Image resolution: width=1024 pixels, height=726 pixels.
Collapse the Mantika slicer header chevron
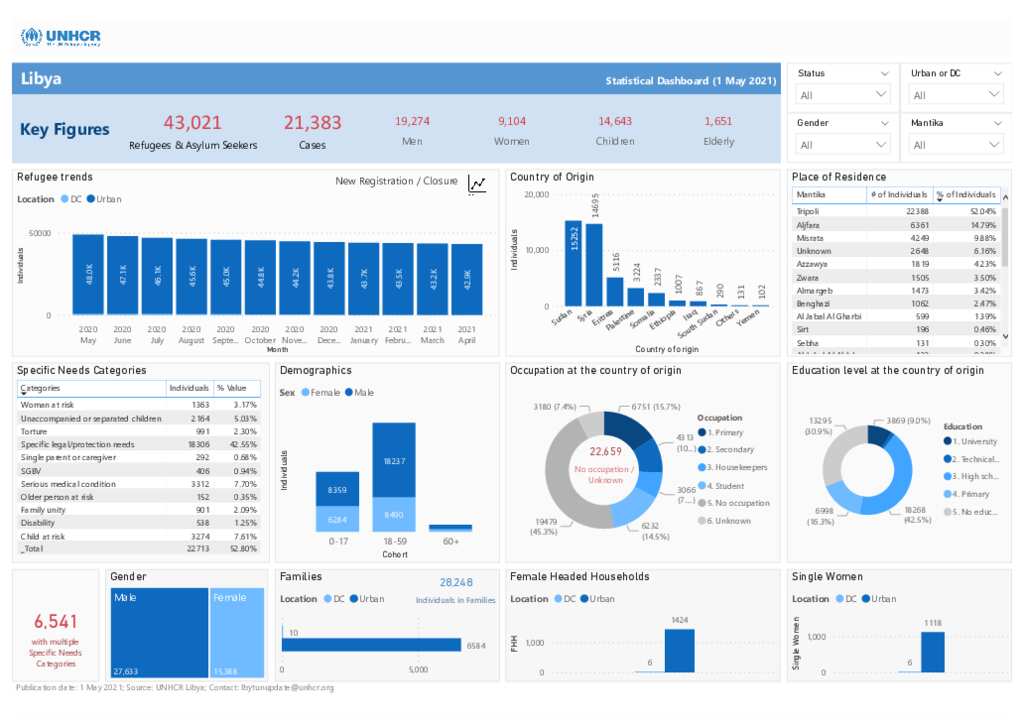click(x=995, y=122)
